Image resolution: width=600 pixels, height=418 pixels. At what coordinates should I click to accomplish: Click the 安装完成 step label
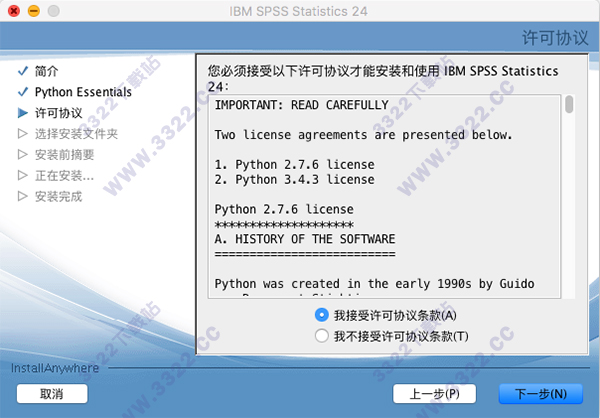[59, 196]
